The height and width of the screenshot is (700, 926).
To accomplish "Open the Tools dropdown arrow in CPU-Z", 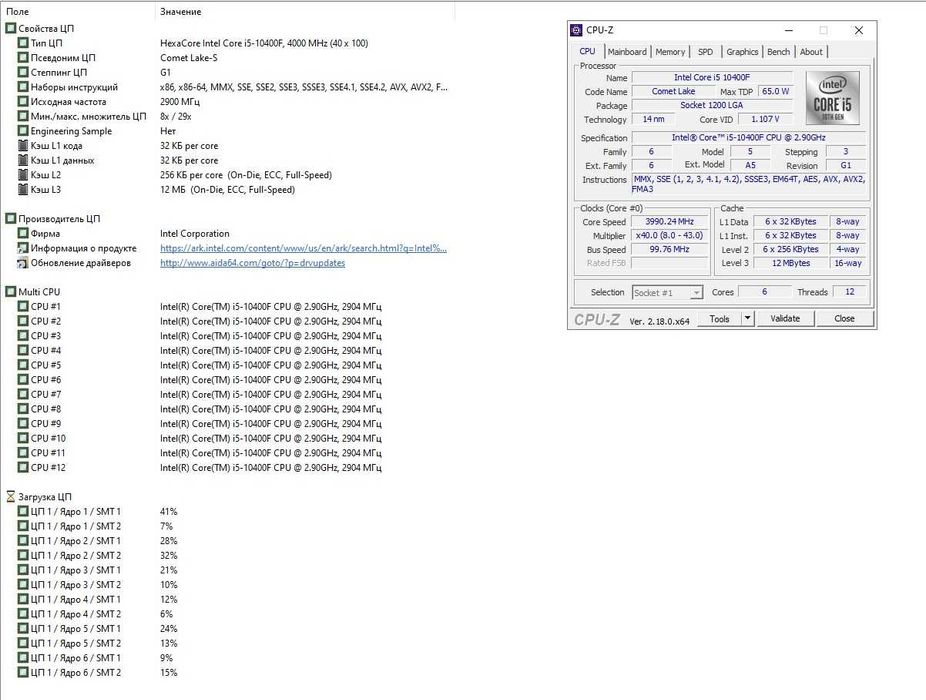I will pos(747,318).
